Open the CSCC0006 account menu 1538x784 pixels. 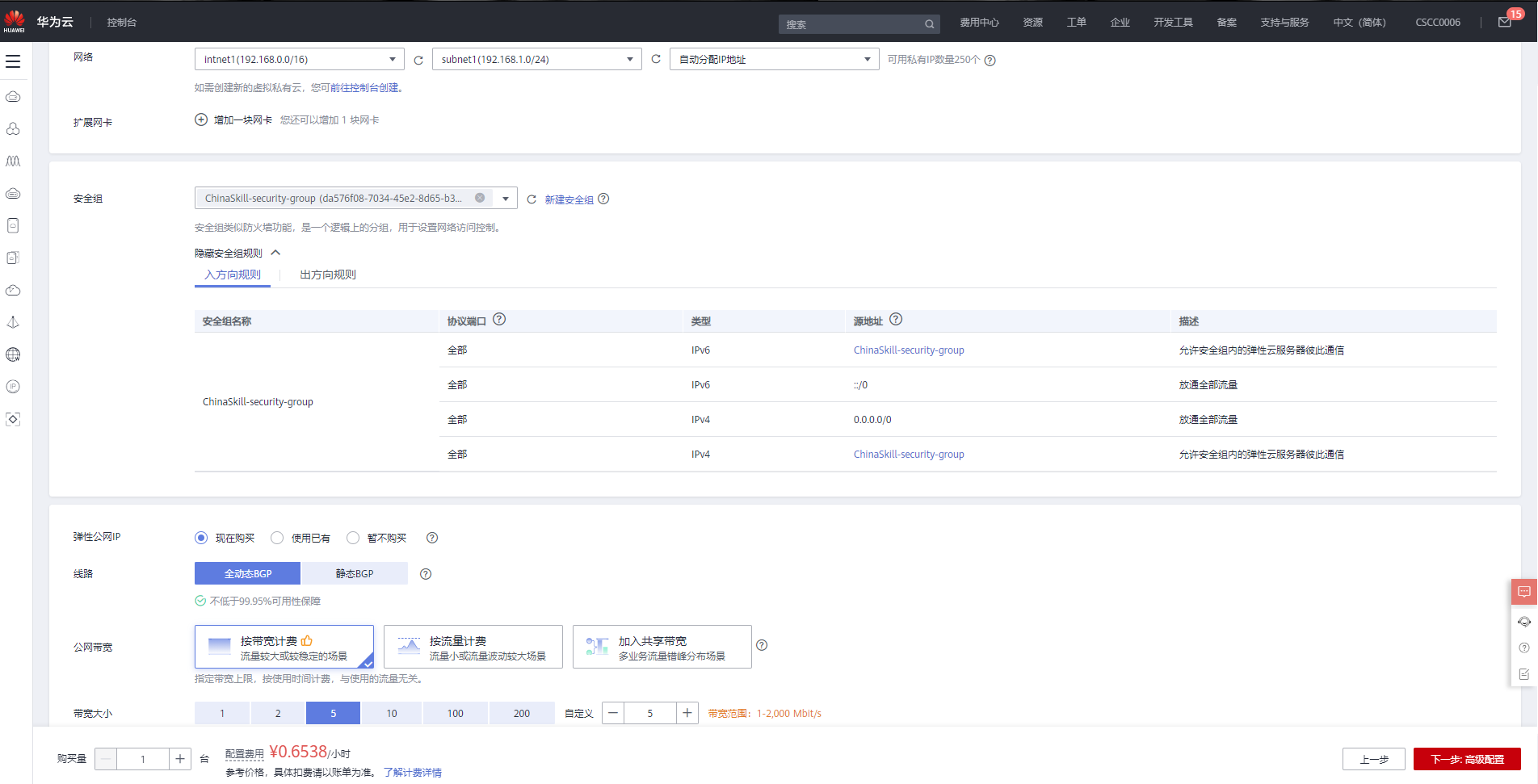coord(1438,23)
